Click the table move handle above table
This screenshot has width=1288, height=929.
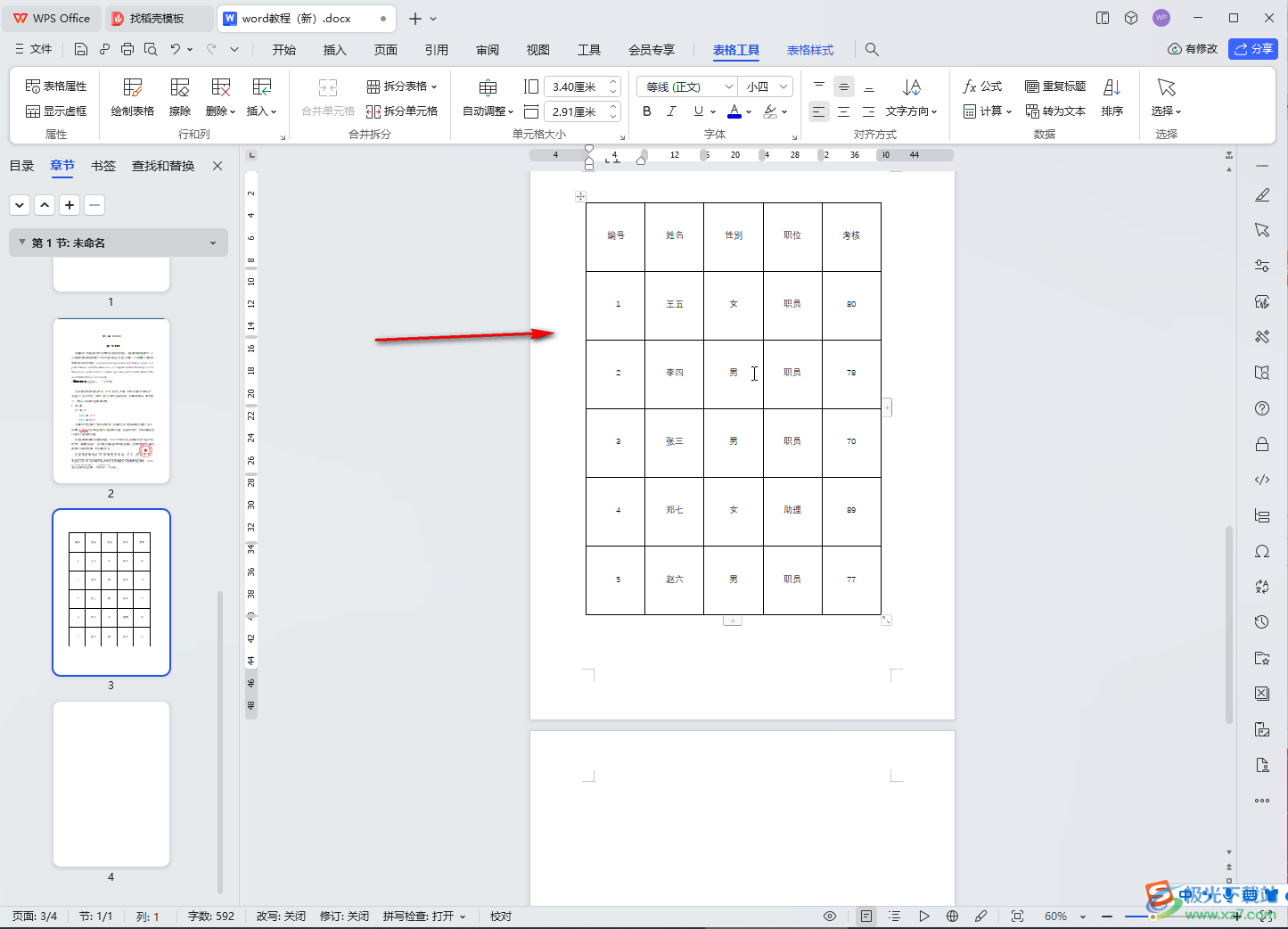click(580, 196)
